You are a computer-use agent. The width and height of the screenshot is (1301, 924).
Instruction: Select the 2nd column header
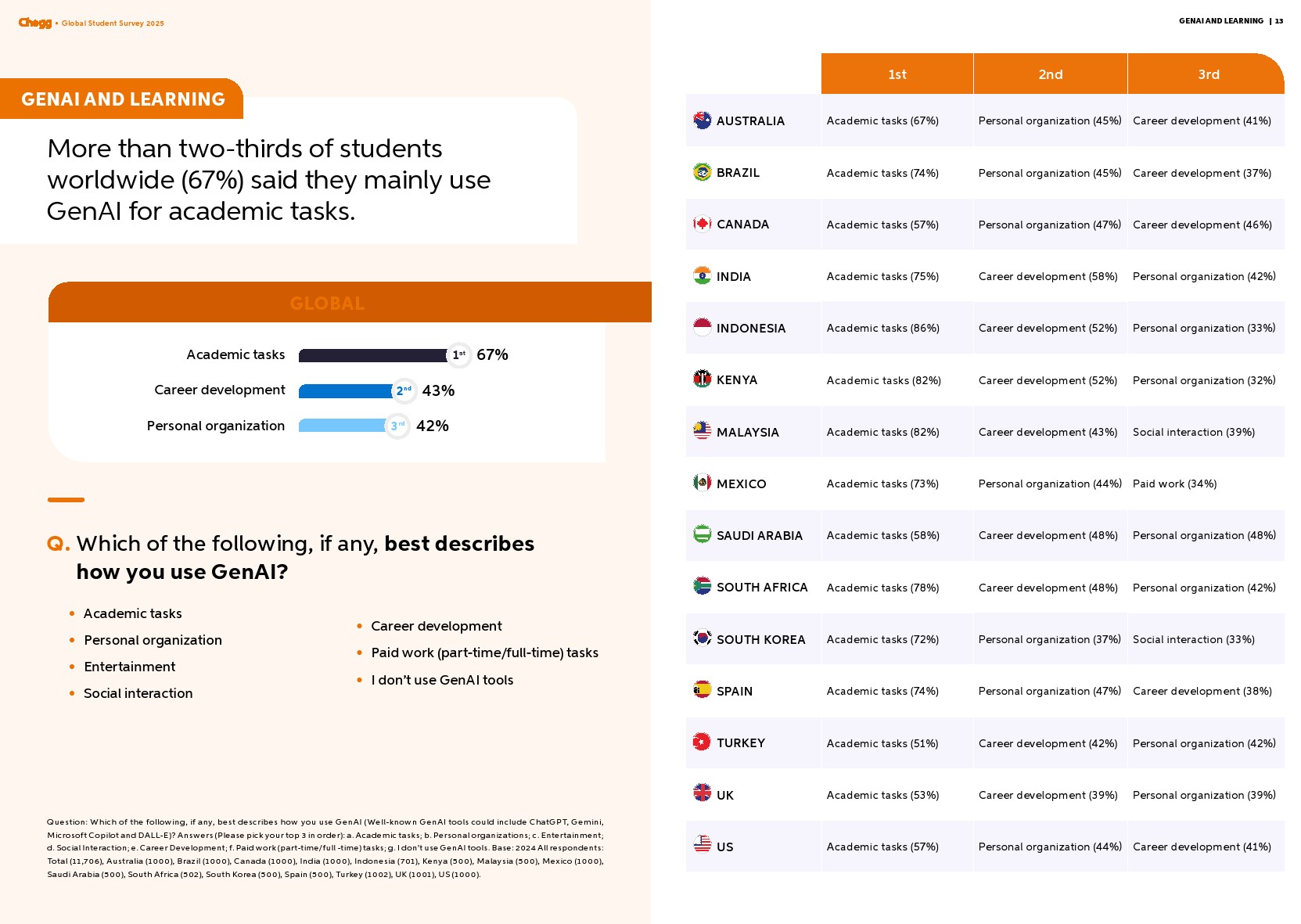1050,74
